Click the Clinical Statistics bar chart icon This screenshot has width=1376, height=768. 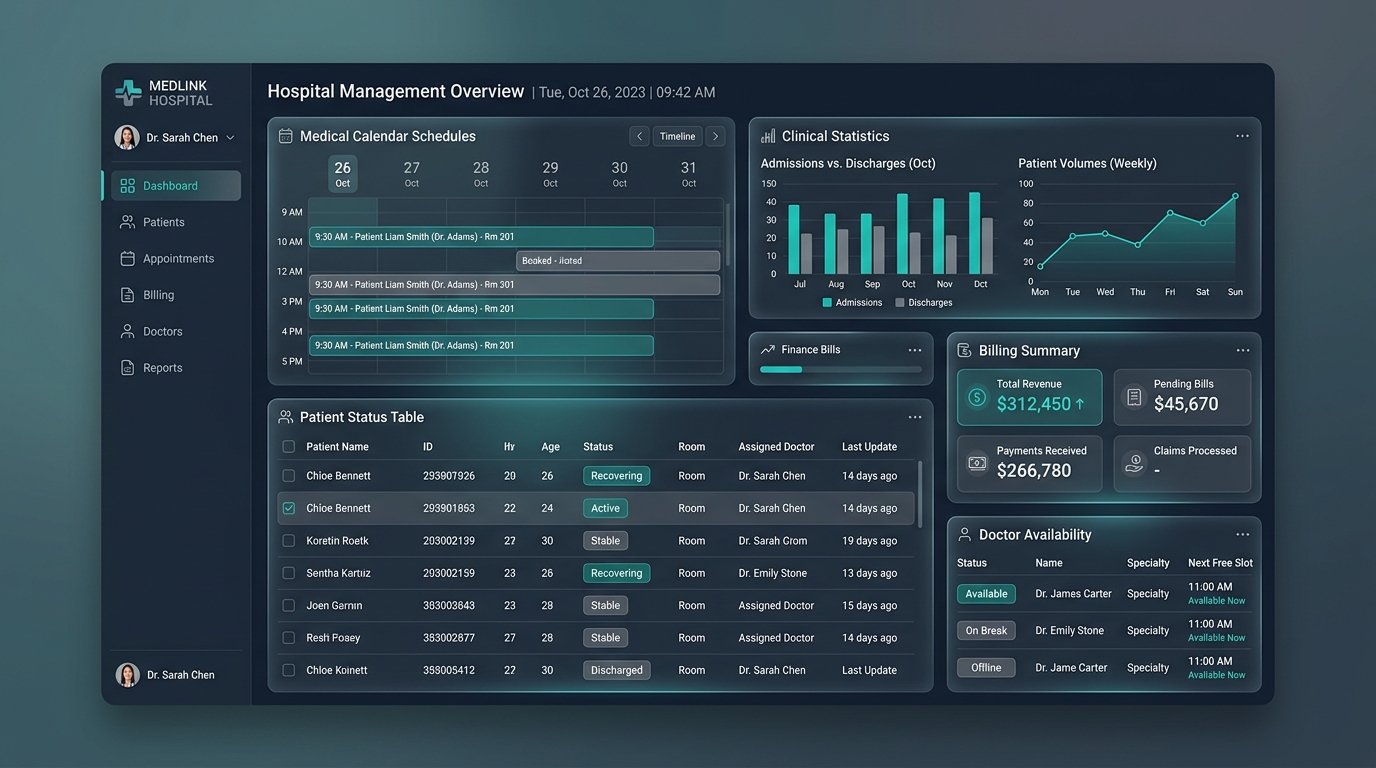pyautogui.click(x=768, y=136)
